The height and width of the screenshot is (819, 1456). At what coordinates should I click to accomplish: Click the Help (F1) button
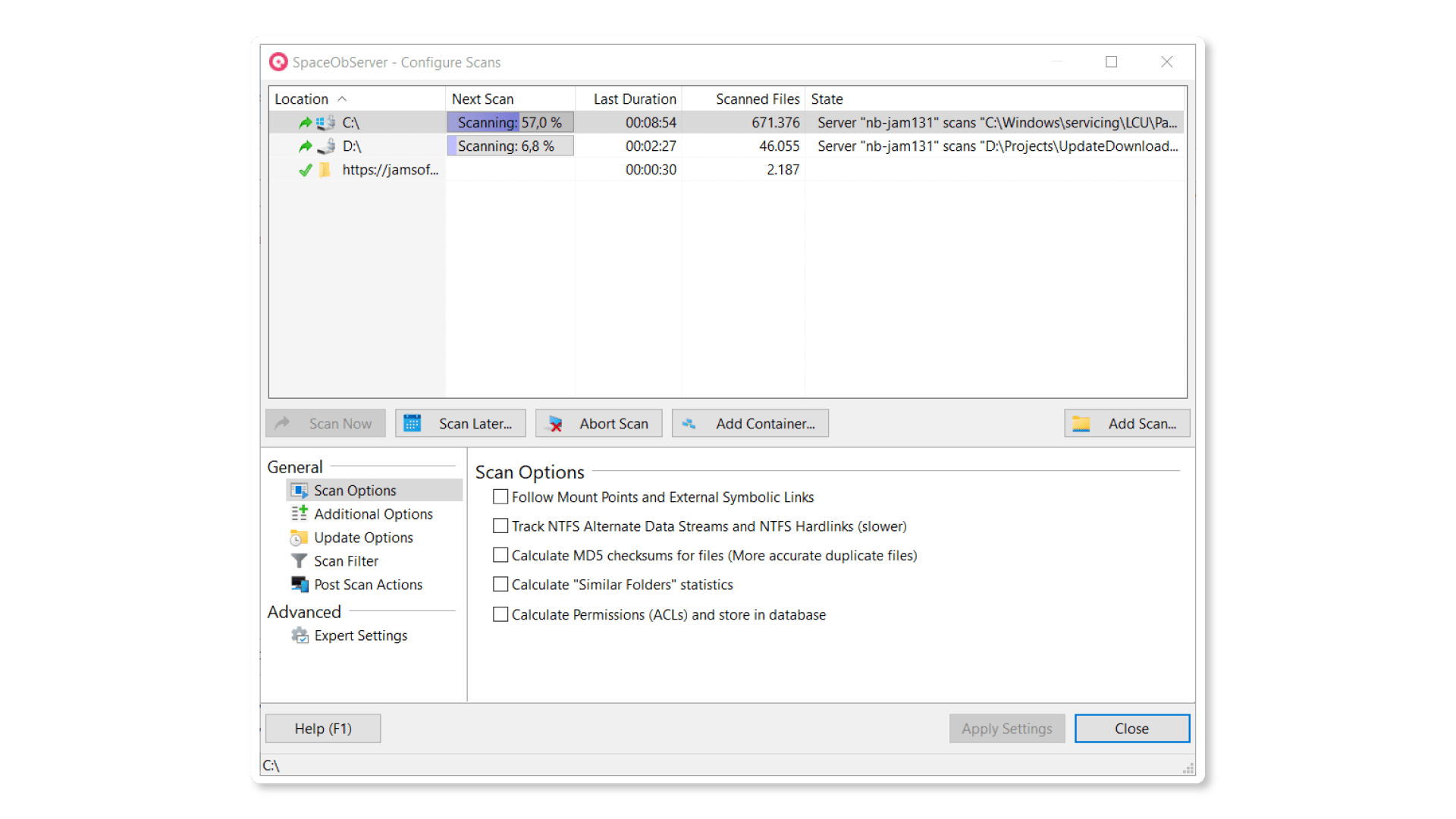click(323, 728)
